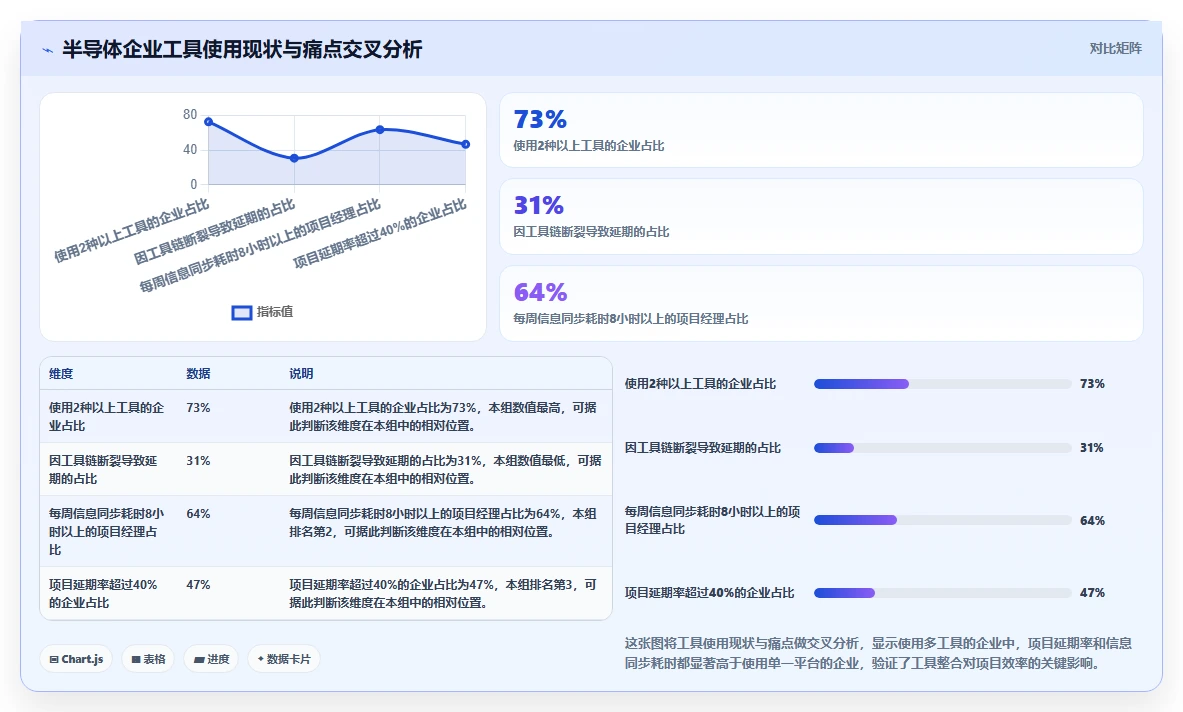Click the y-axis label 40 on the chart
The image size is (1183, 712).
coord(189,149)
